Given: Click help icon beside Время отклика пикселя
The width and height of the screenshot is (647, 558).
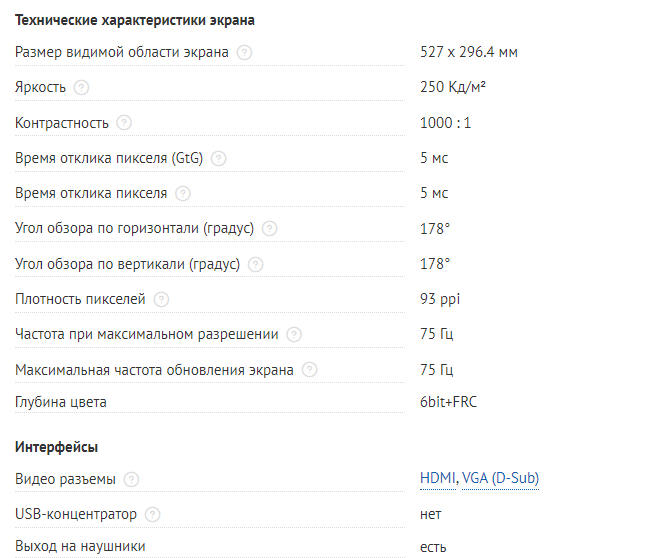Looking at the screenshot, I should (x=183, y=193).
